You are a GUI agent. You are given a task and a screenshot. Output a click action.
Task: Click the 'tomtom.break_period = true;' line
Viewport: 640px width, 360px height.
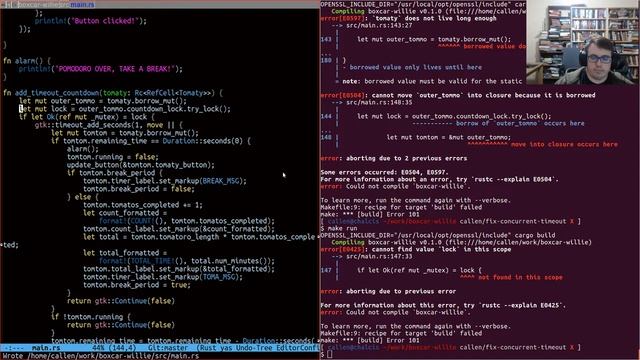pyautogui.click(x=137, y=285)
